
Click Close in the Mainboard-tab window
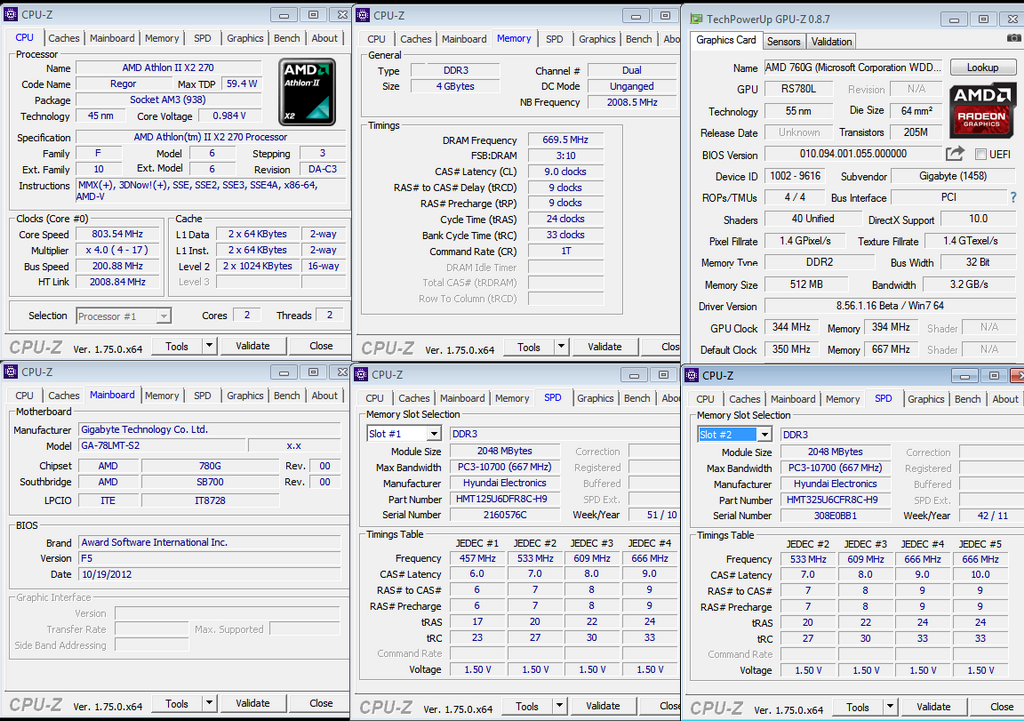coord(321,703)
